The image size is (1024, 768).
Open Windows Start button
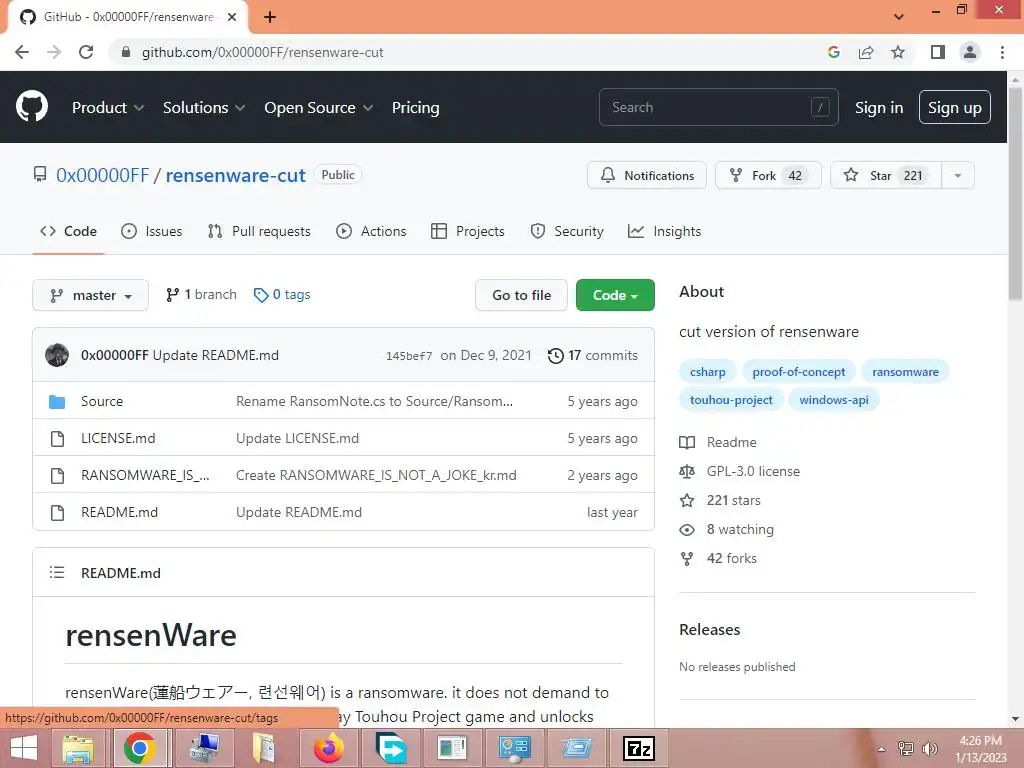click(x=24, y=748)
